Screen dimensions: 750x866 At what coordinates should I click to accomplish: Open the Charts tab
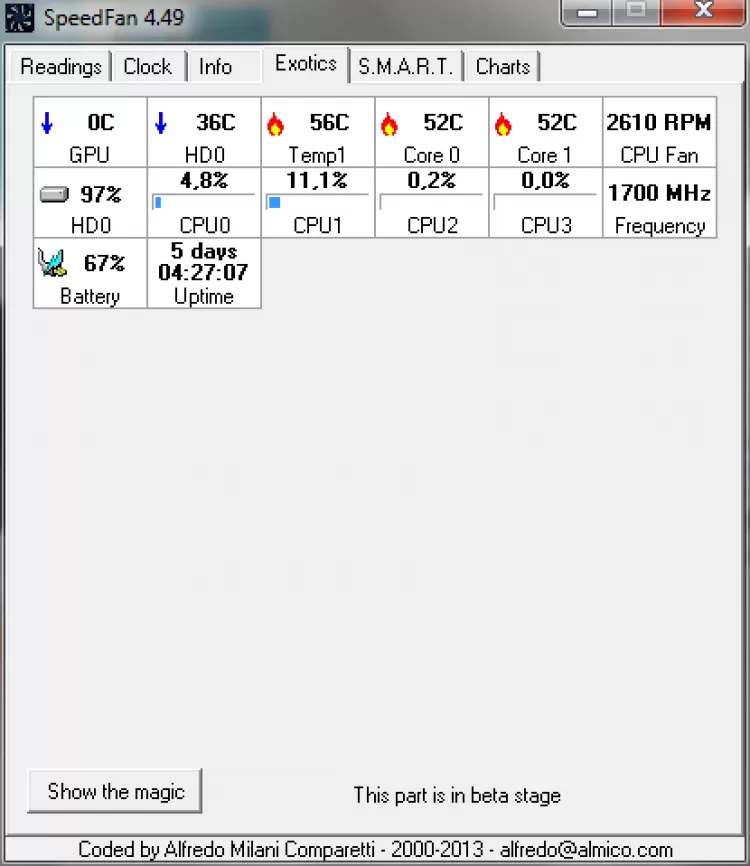[x=503, y=67]
